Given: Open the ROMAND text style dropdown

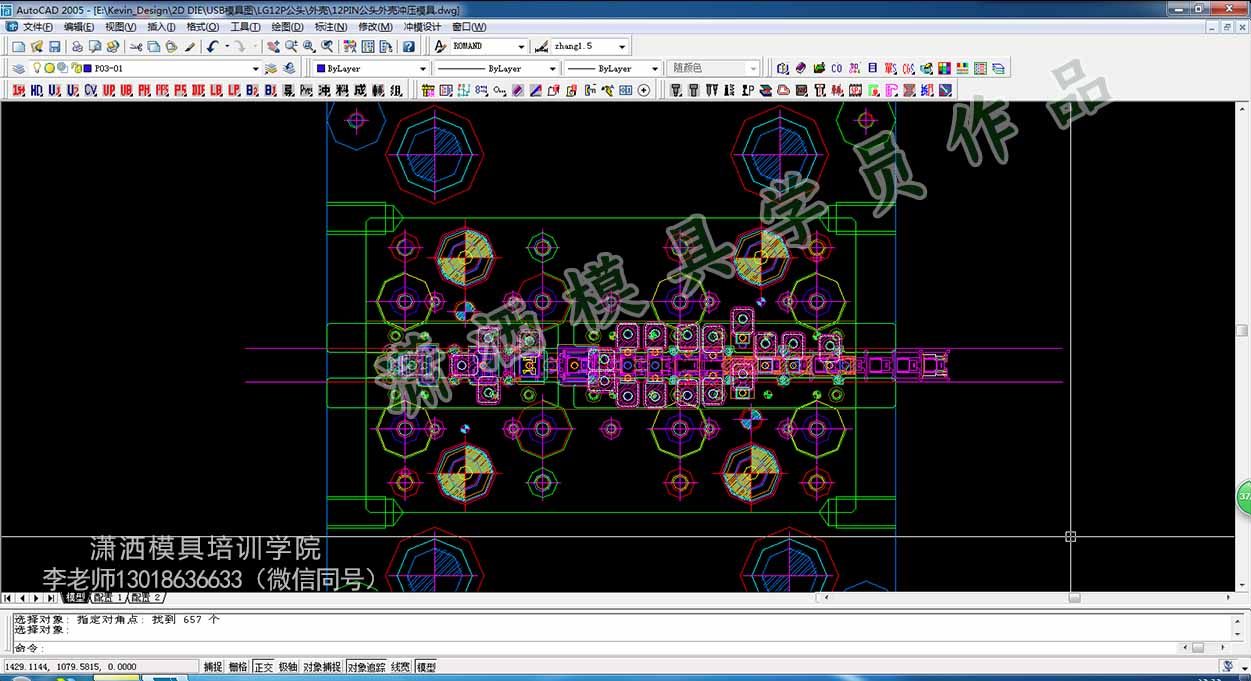Looking at the screenshot, I should coord(521,47).
